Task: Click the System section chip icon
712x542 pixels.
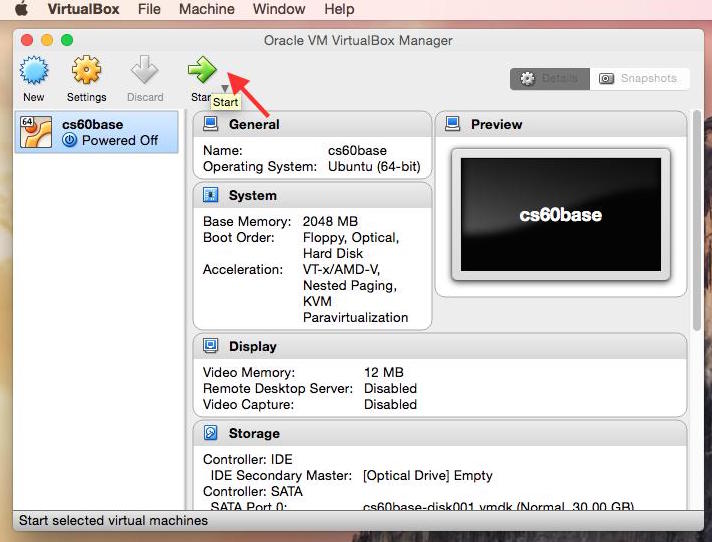Action: click(210, 195)
